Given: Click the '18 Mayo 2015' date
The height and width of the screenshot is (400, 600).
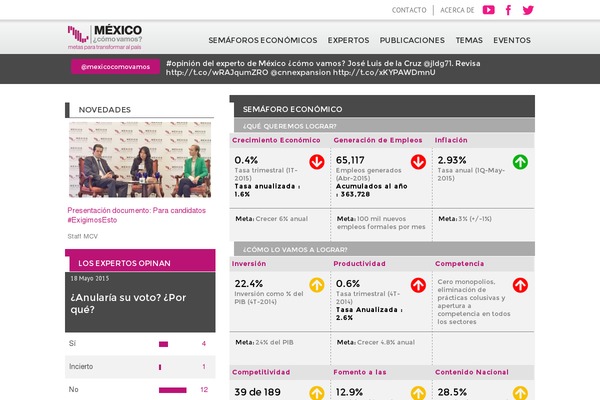Looking at the screenshot, I should [89, 278].
